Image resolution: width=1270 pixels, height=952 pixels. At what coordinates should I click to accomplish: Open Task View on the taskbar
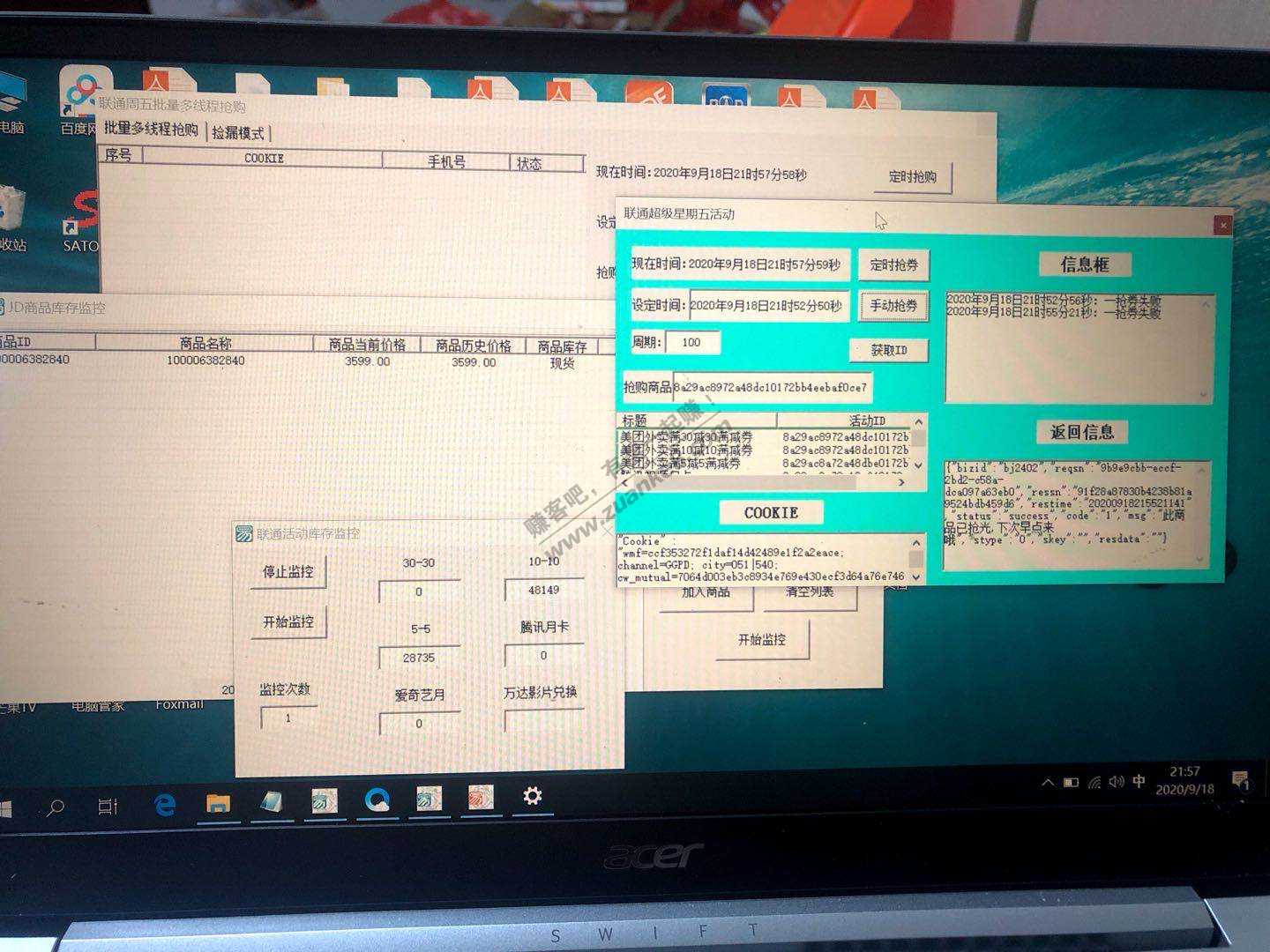[108, 806]
